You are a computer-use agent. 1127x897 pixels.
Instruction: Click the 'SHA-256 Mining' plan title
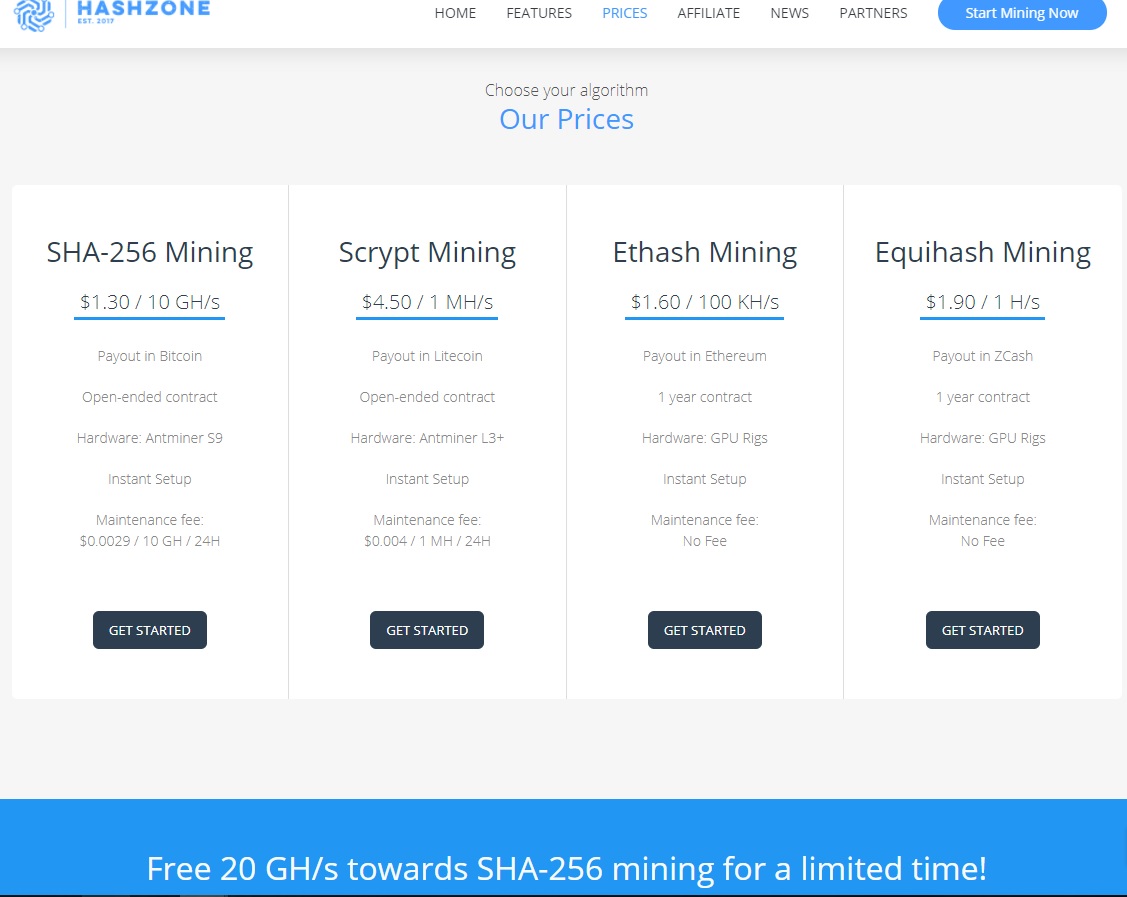click(x=150, y=253)
